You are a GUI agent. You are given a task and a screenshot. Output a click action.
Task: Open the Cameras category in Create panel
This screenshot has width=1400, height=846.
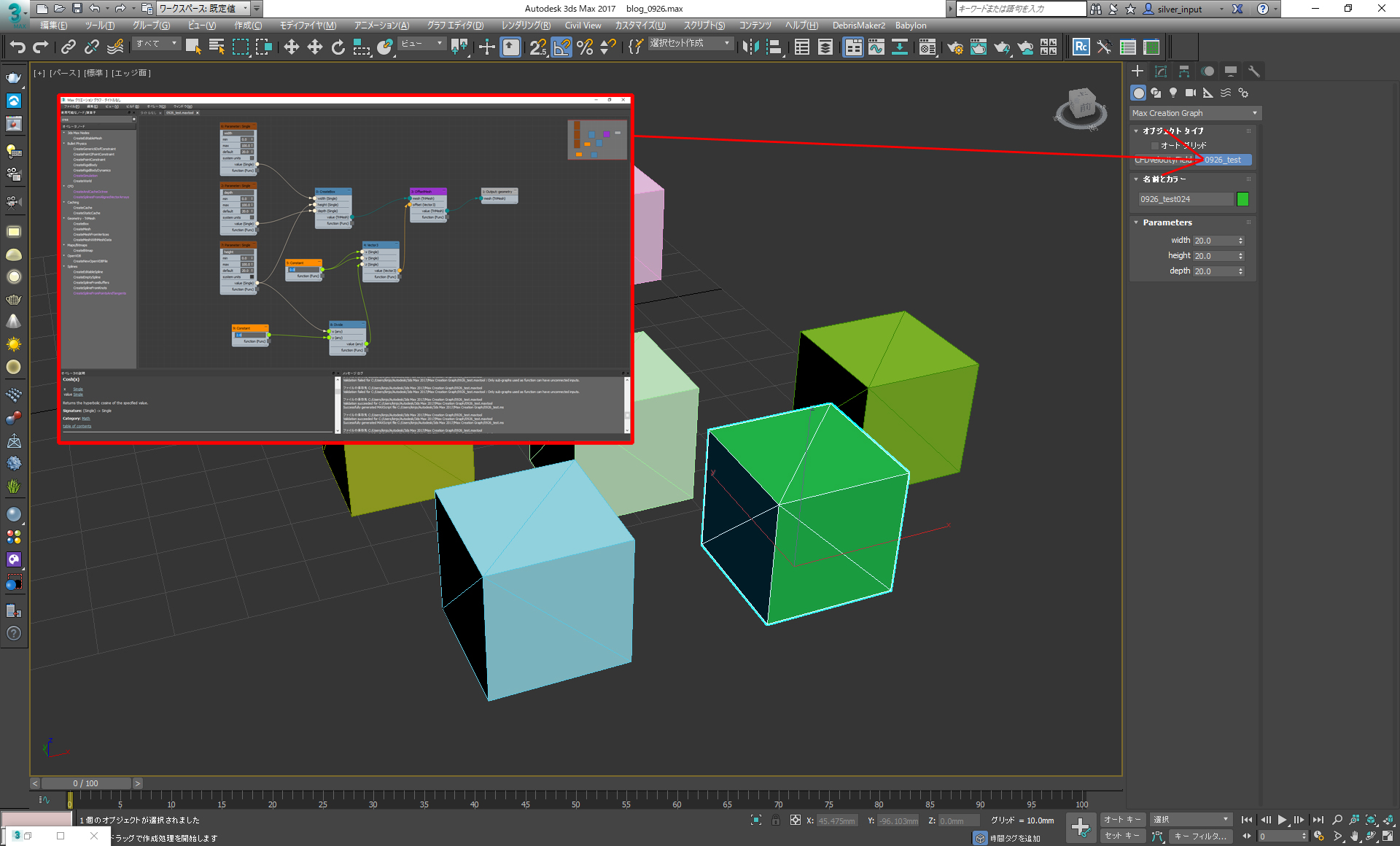[x=1191, y=93]
